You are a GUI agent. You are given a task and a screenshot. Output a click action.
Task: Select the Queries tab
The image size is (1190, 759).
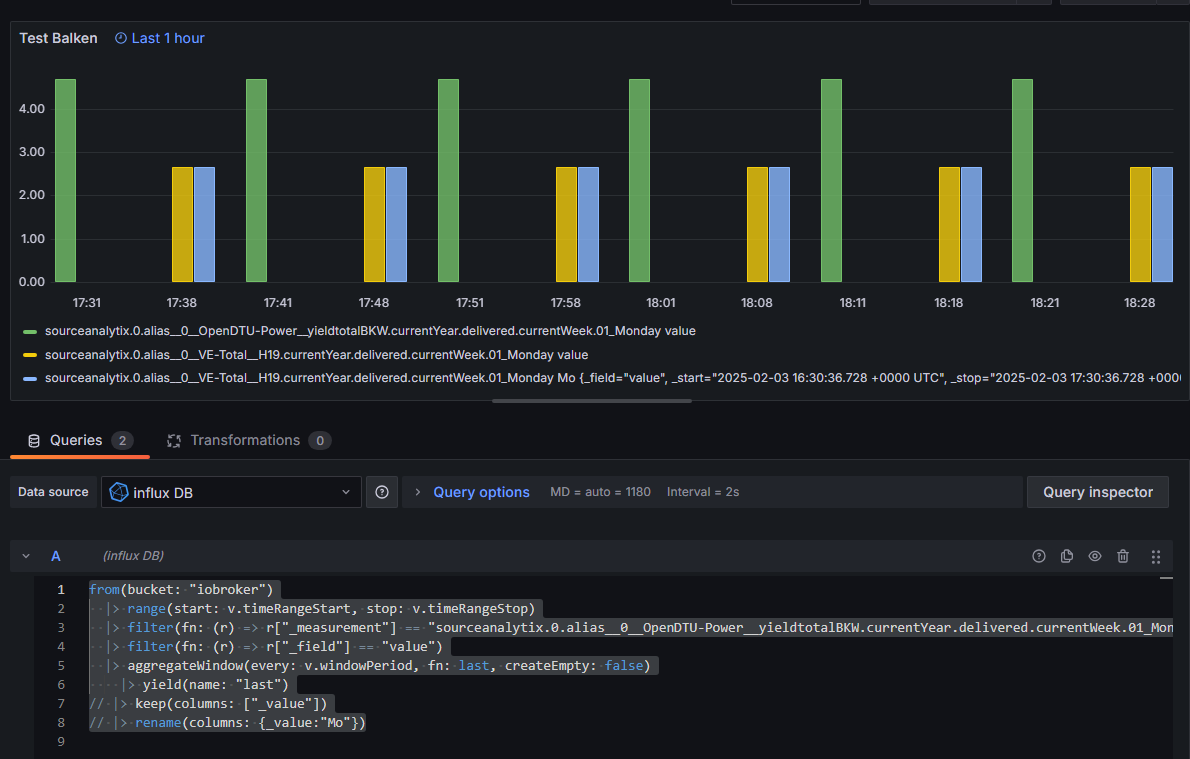[x=76, y=440]
